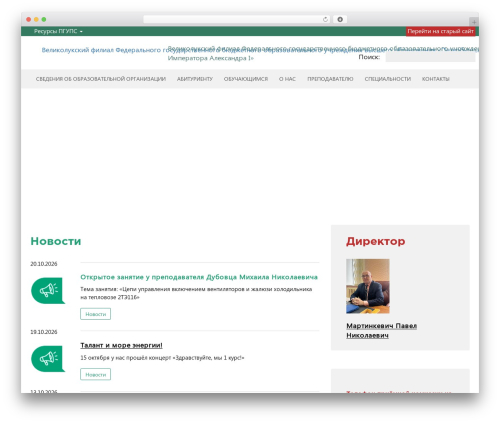500x423 pixels.
Task: Open the Контакты menu item
Action: [x=436, y=79]
